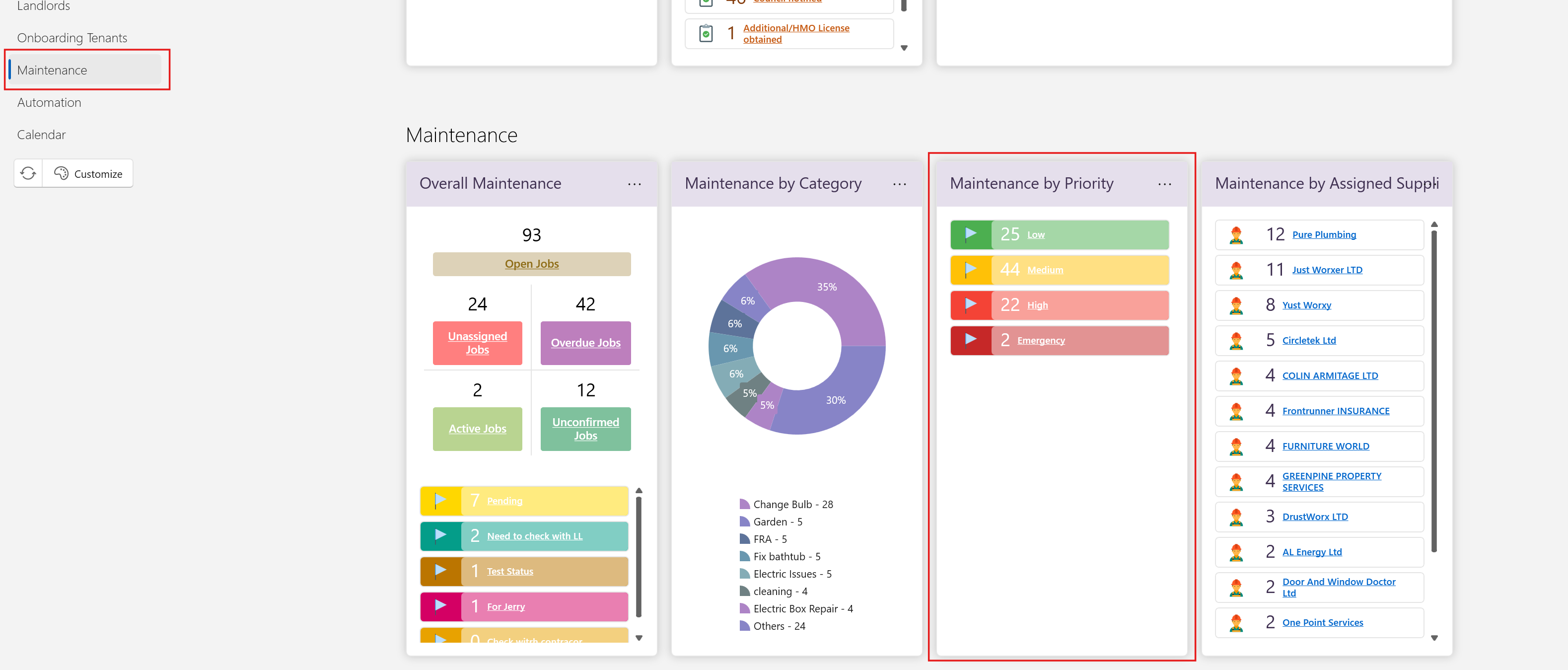Screen dimensions: 1568x670
Task: Click the Need to check with LL teal flag
Action: [440, 535]
